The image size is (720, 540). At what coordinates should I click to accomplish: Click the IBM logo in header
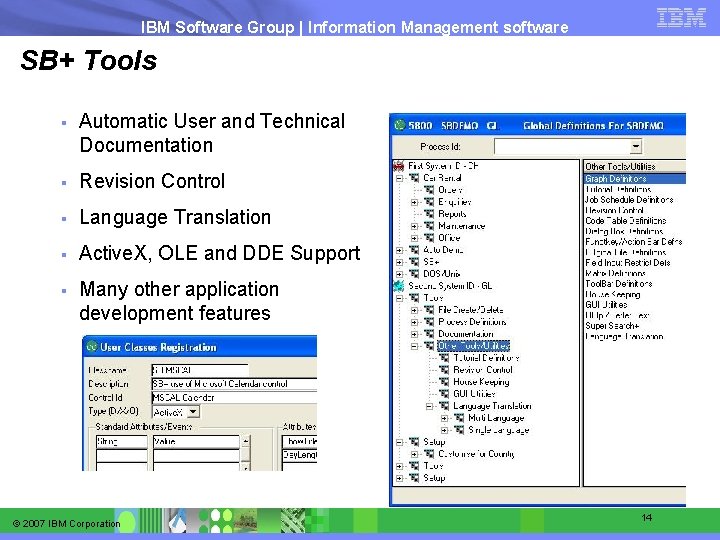click(x=681, y=17)
